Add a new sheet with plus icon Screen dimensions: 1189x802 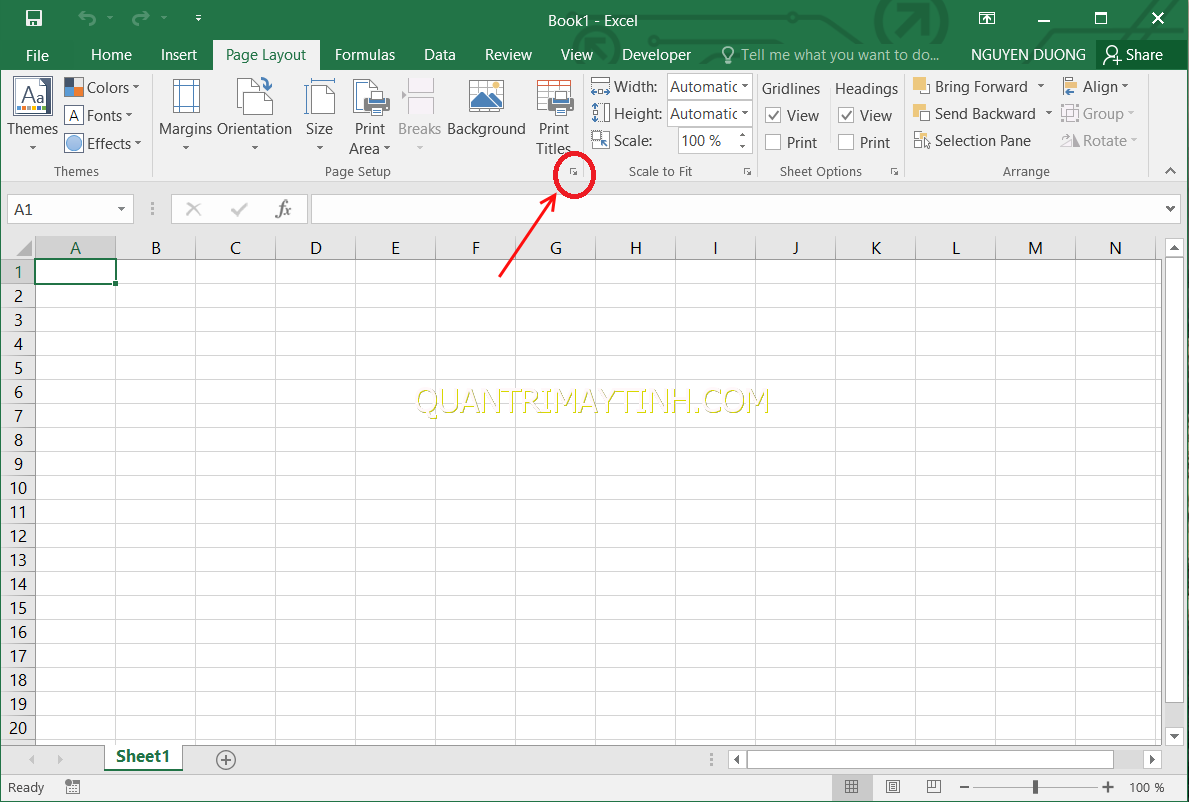[226, 760]
